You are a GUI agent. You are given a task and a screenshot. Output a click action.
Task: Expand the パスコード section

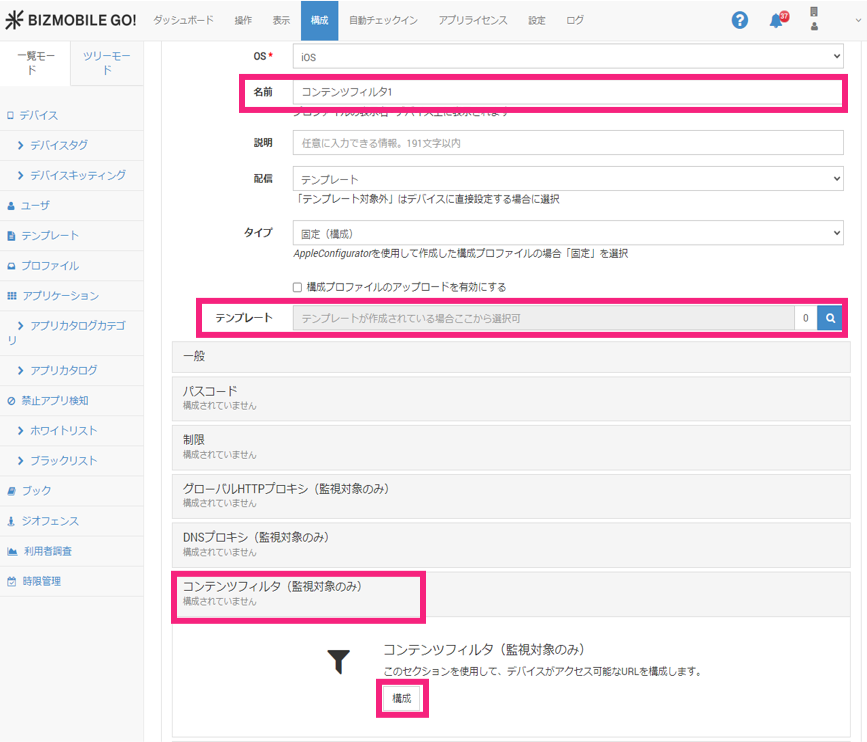[511, 397]
